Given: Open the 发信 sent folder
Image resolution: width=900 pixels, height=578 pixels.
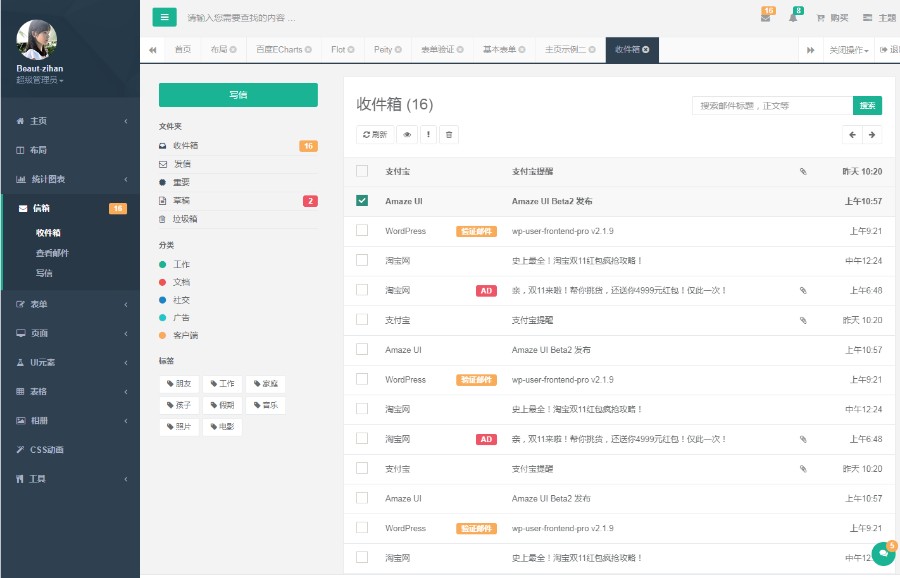Looking at the screenshot, I should pyautogui.click(x=238, y=164).
